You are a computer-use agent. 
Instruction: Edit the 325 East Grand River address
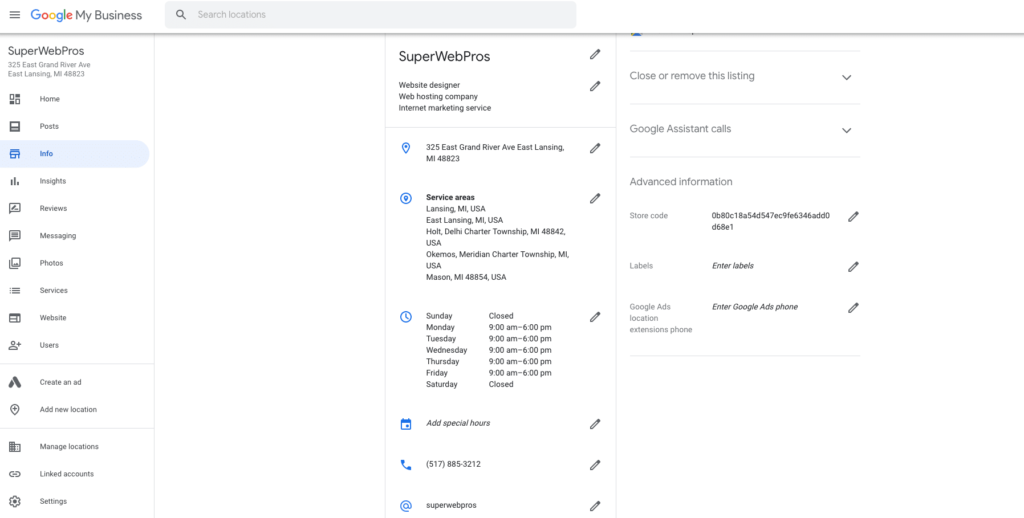(x=595, y=148)
